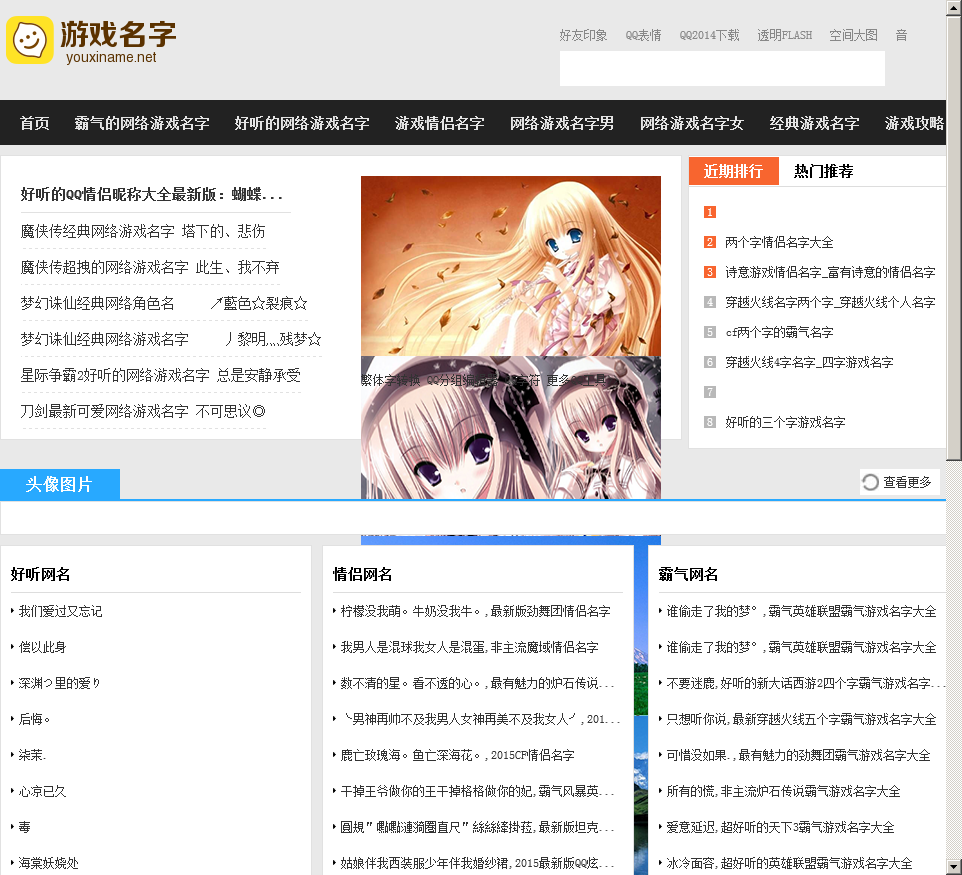This screenshot has height=875, width=962.
Task: Open 后悔。 list item
Action: (34, 719)
